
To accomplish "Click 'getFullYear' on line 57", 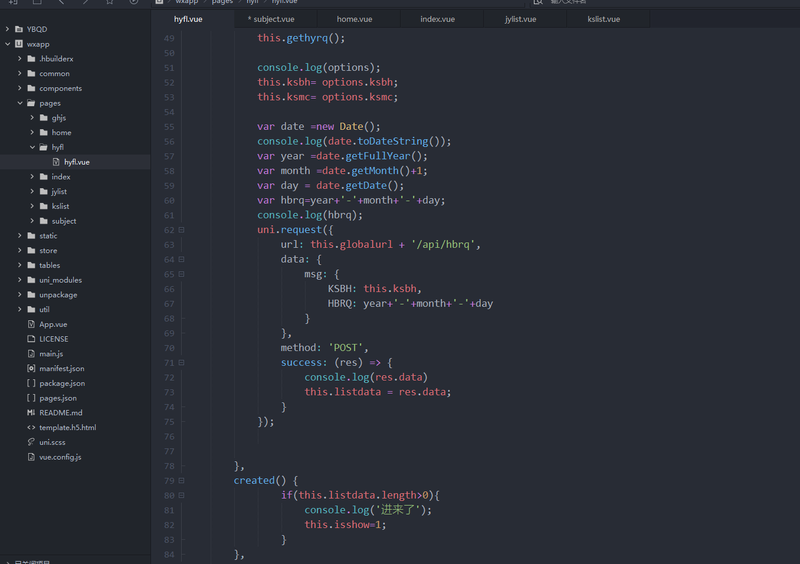I will (x=377, y=156).
